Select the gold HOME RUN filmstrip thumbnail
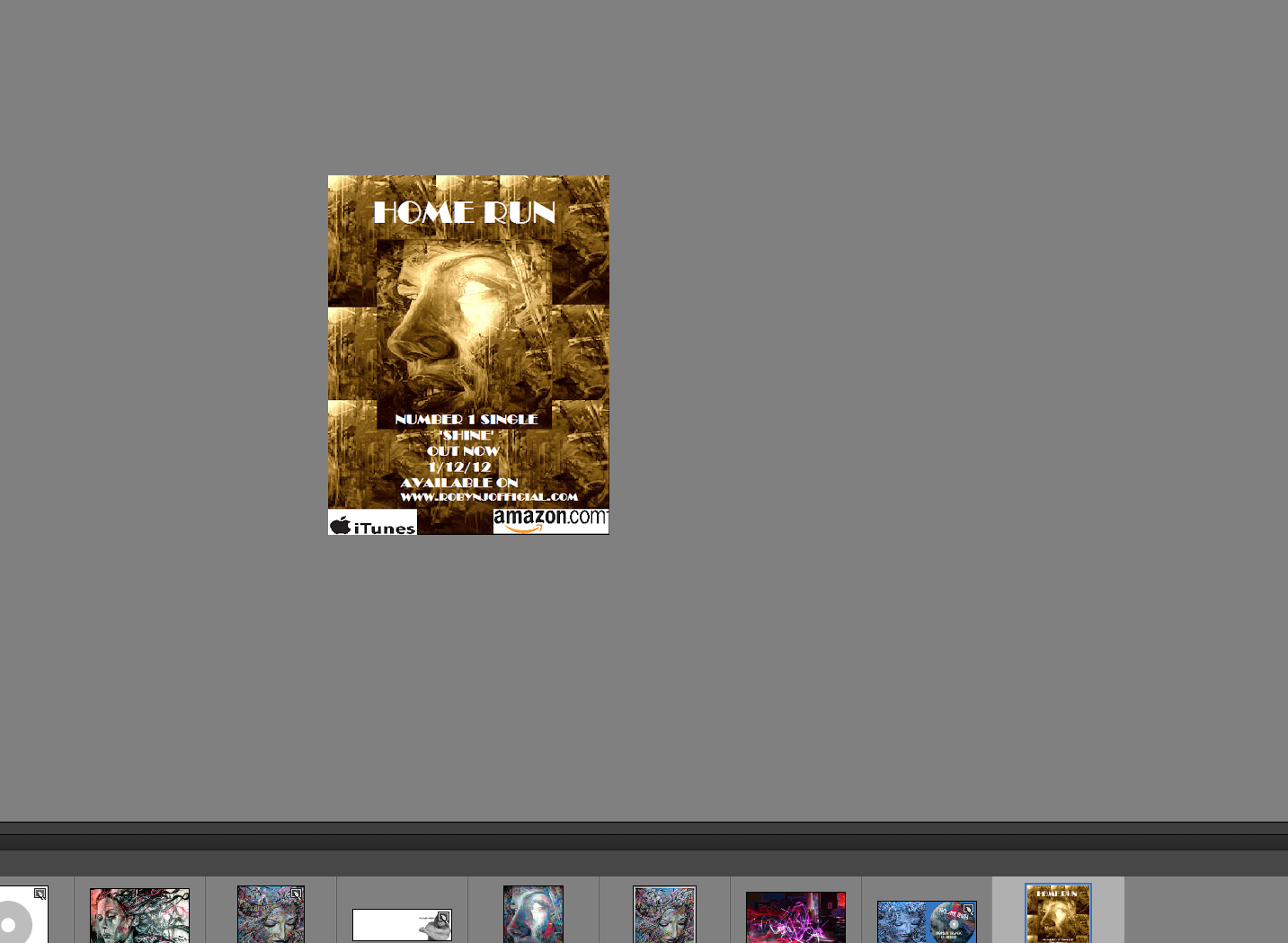1288x943 pixels. pos(1058,914)
